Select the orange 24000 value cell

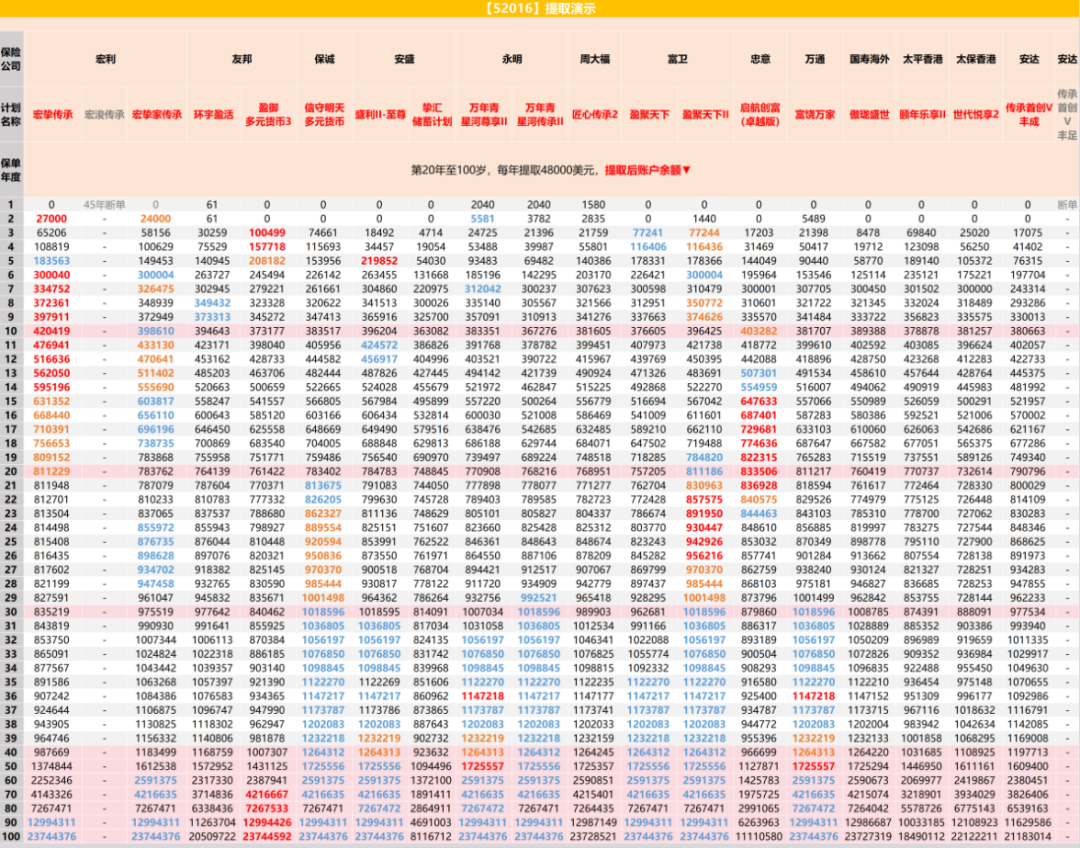[x=155, y=219]
